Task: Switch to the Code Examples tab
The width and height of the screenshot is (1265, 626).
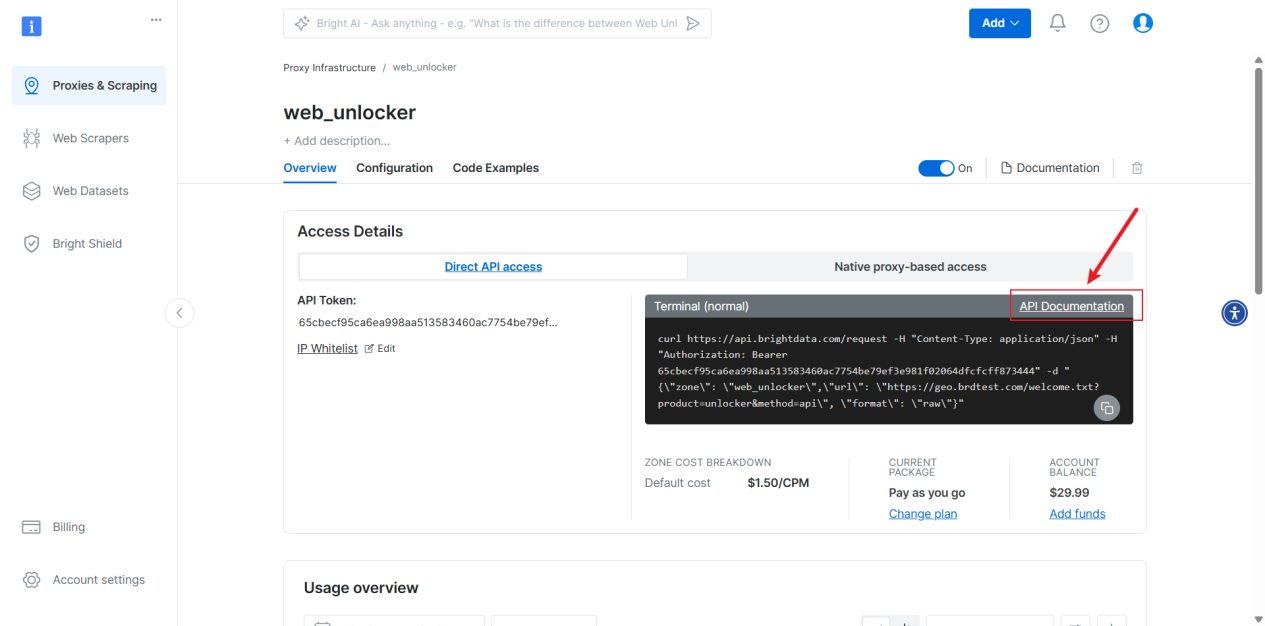Action: click(496, 168)
